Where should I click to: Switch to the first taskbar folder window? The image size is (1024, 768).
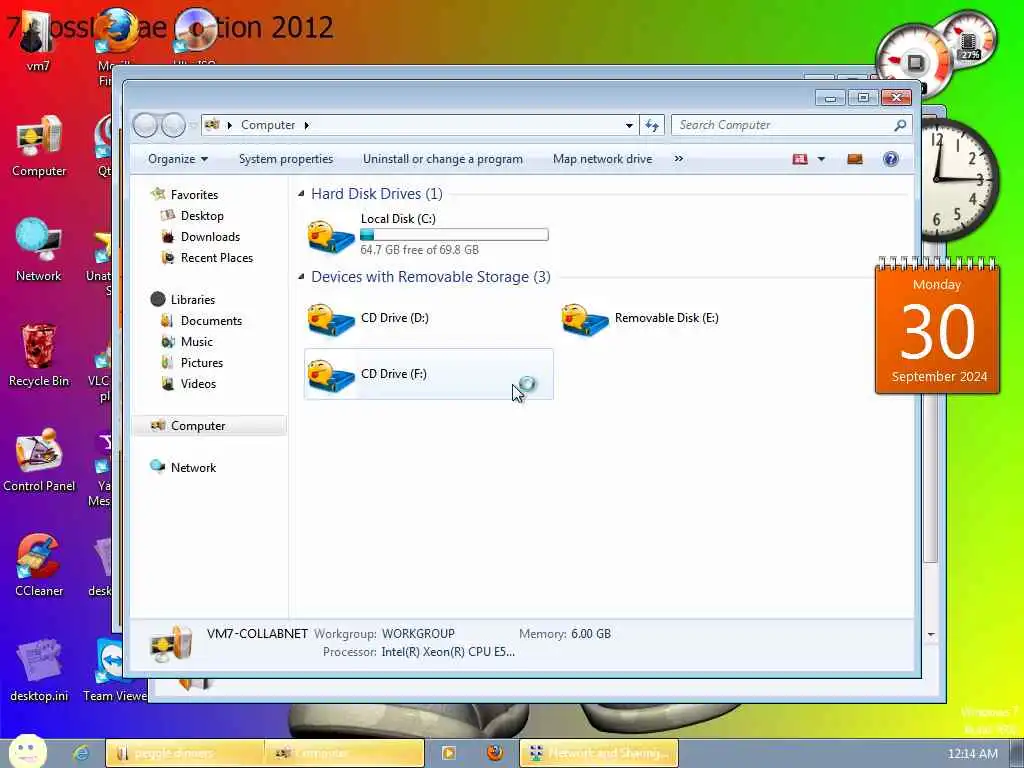tap(185, 753)
